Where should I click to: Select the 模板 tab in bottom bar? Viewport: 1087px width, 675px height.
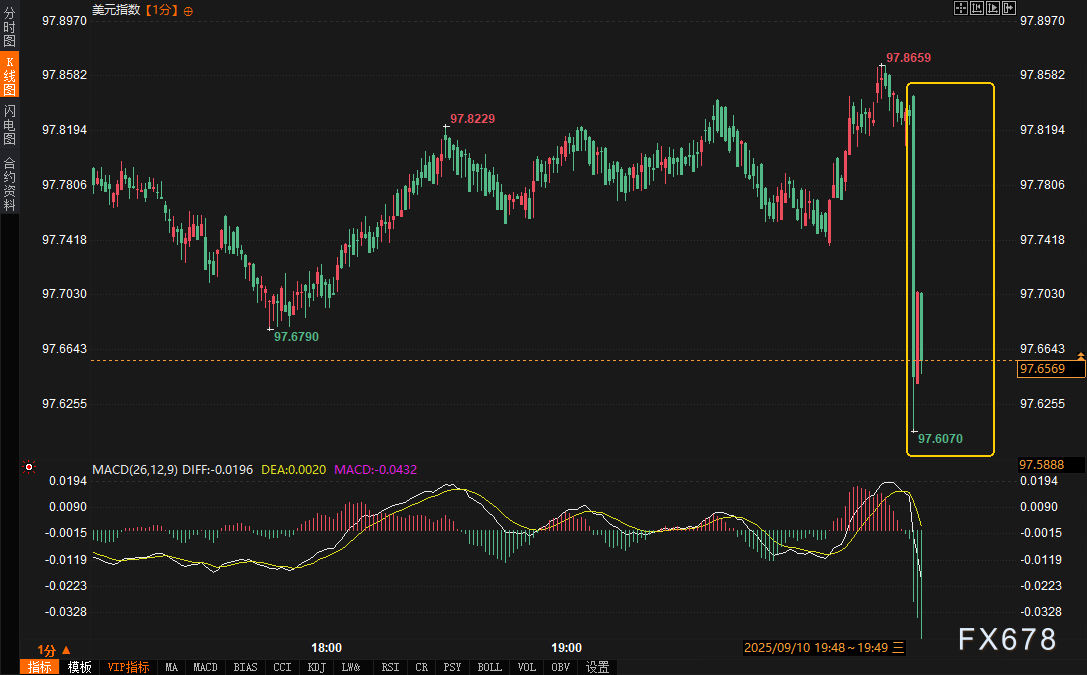pyautogui.click(x=80, y=667)
